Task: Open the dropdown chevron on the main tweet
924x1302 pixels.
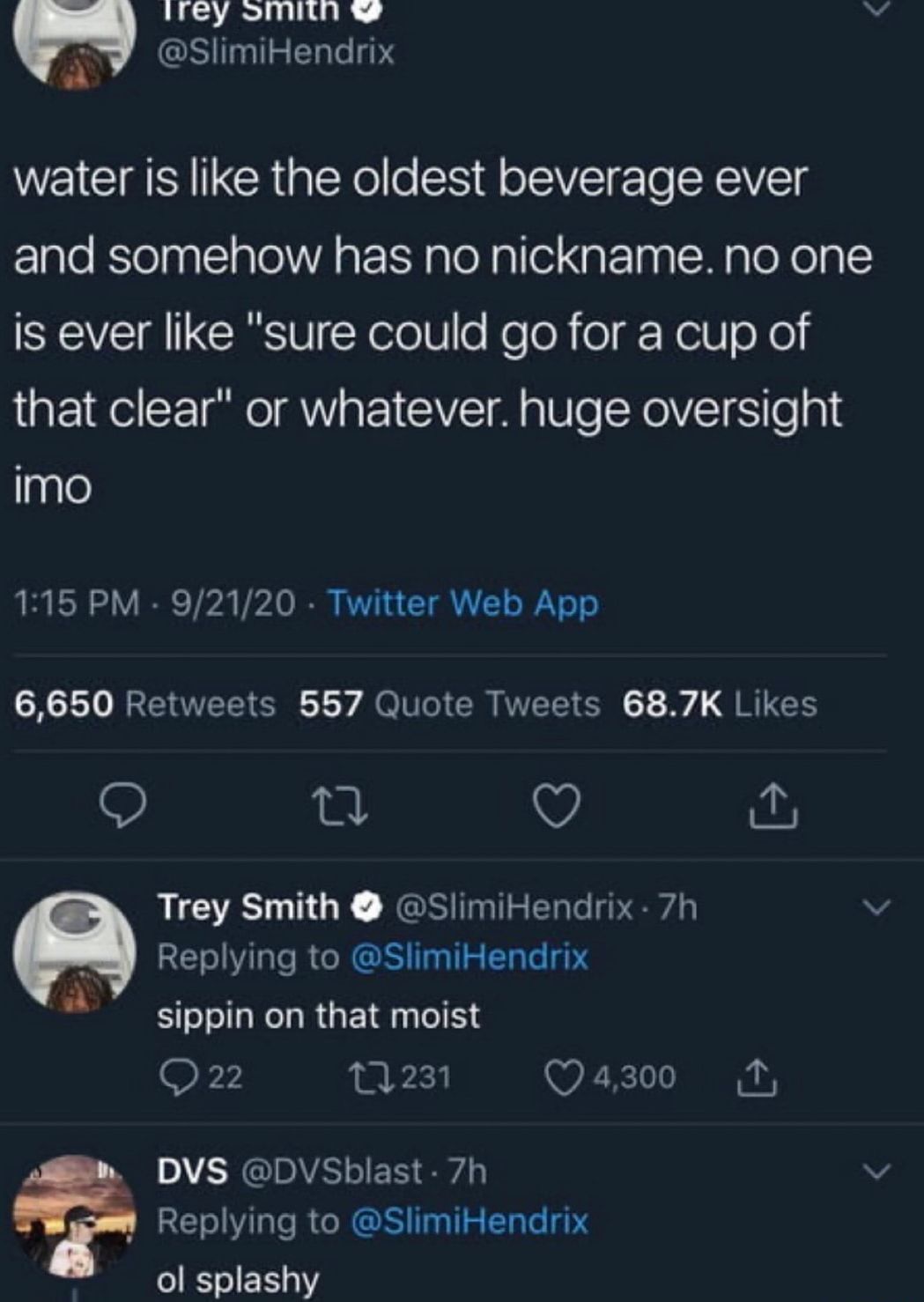Action: point(876,7)
